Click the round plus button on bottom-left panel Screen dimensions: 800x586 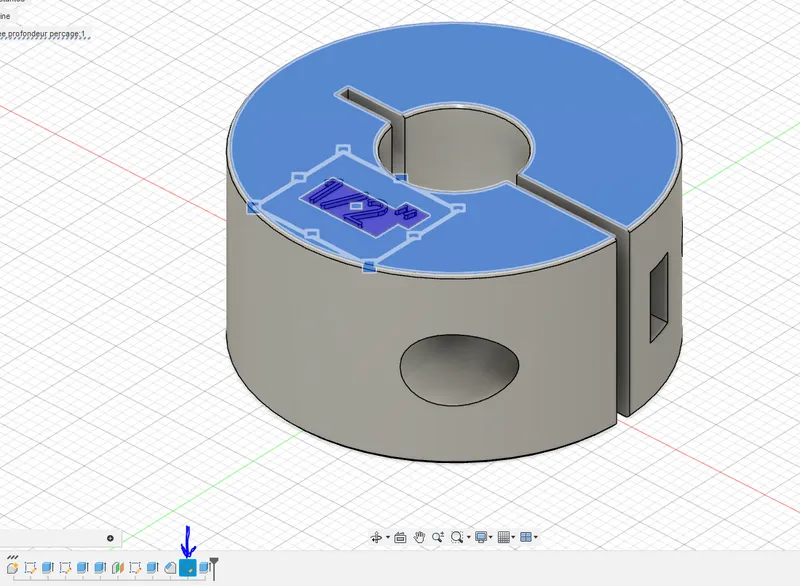110,538
